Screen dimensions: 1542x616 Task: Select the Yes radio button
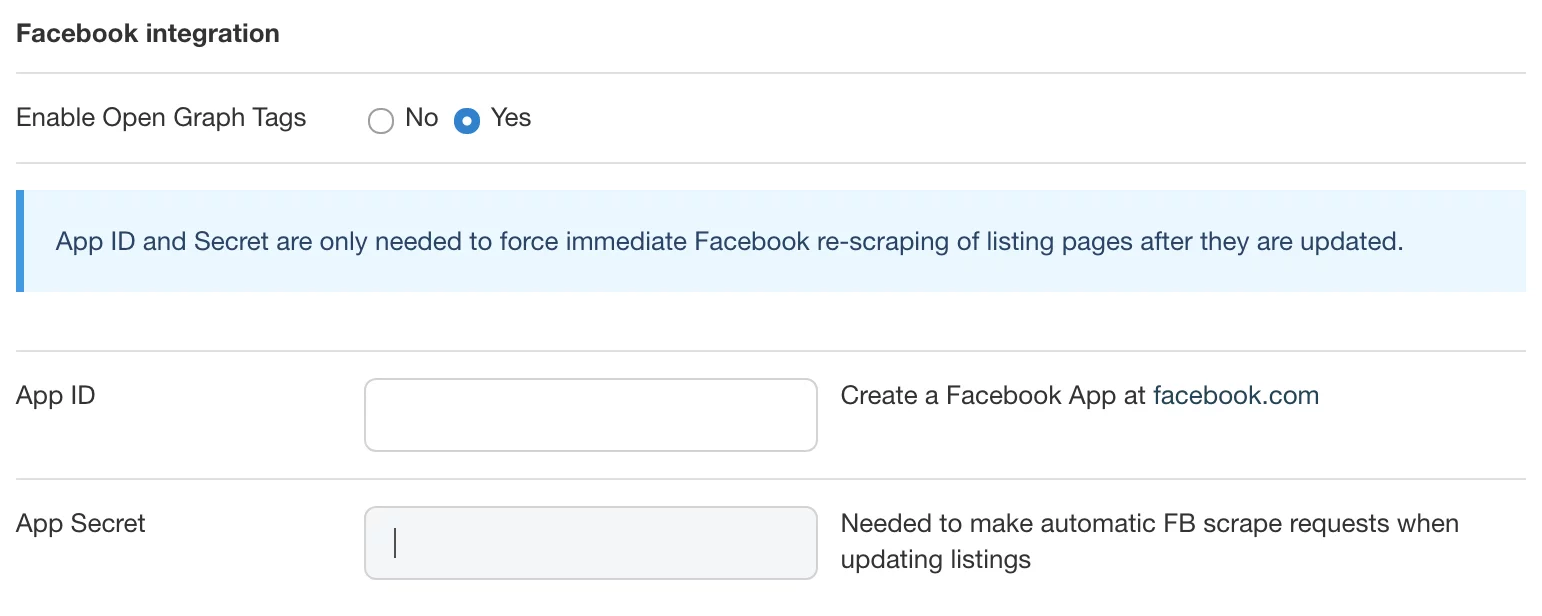point(467,121)
